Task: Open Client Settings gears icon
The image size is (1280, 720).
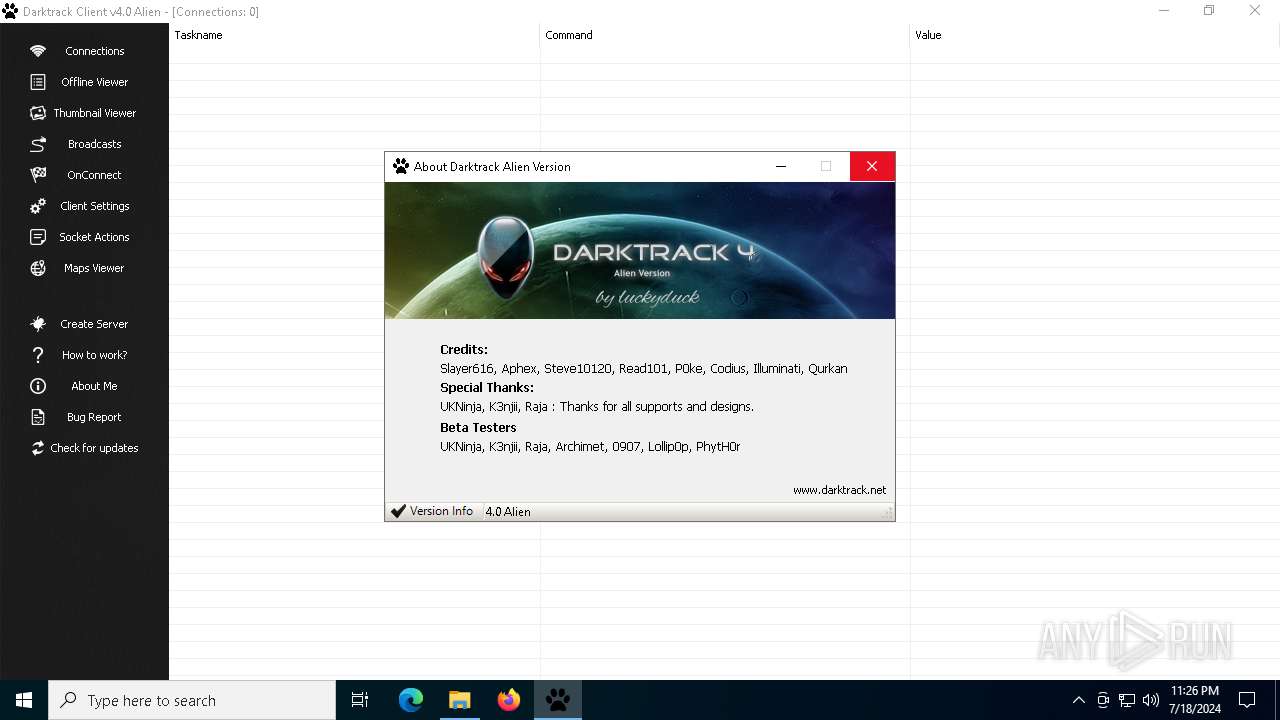Action: (x=38, y=206)
